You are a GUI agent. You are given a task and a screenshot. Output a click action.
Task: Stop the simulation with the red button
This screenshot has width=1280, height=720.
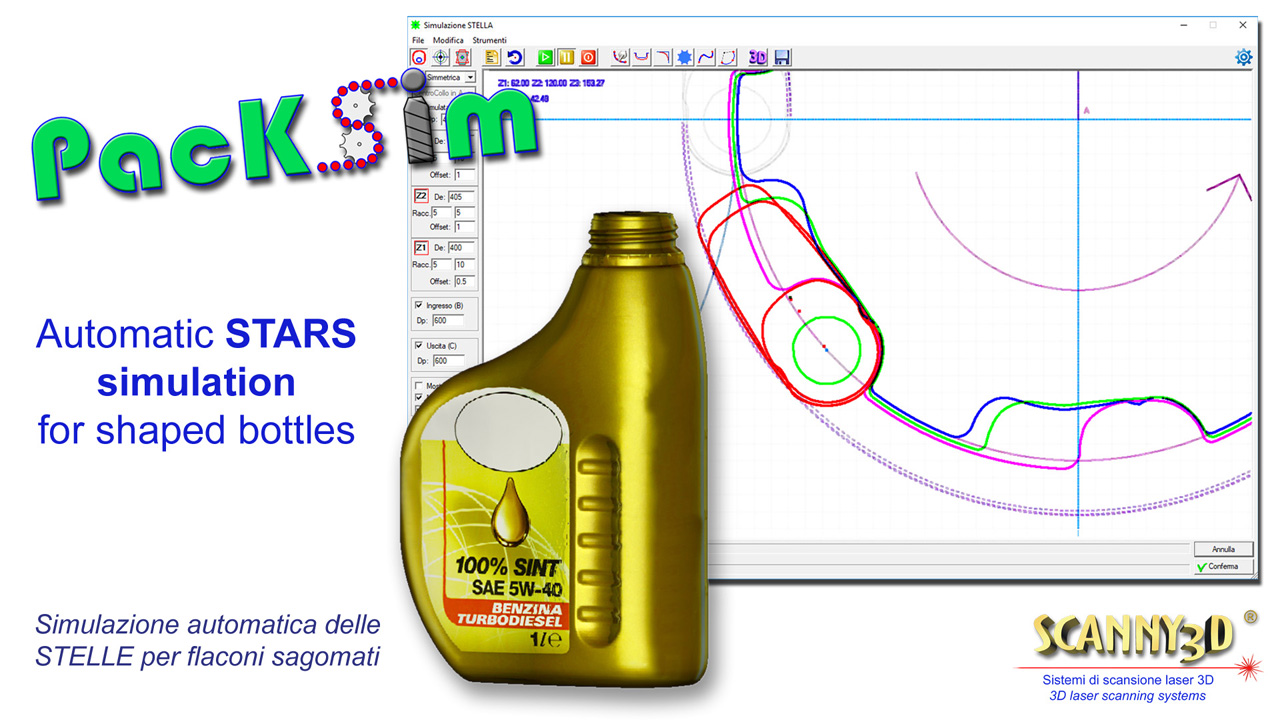[588, 58]
